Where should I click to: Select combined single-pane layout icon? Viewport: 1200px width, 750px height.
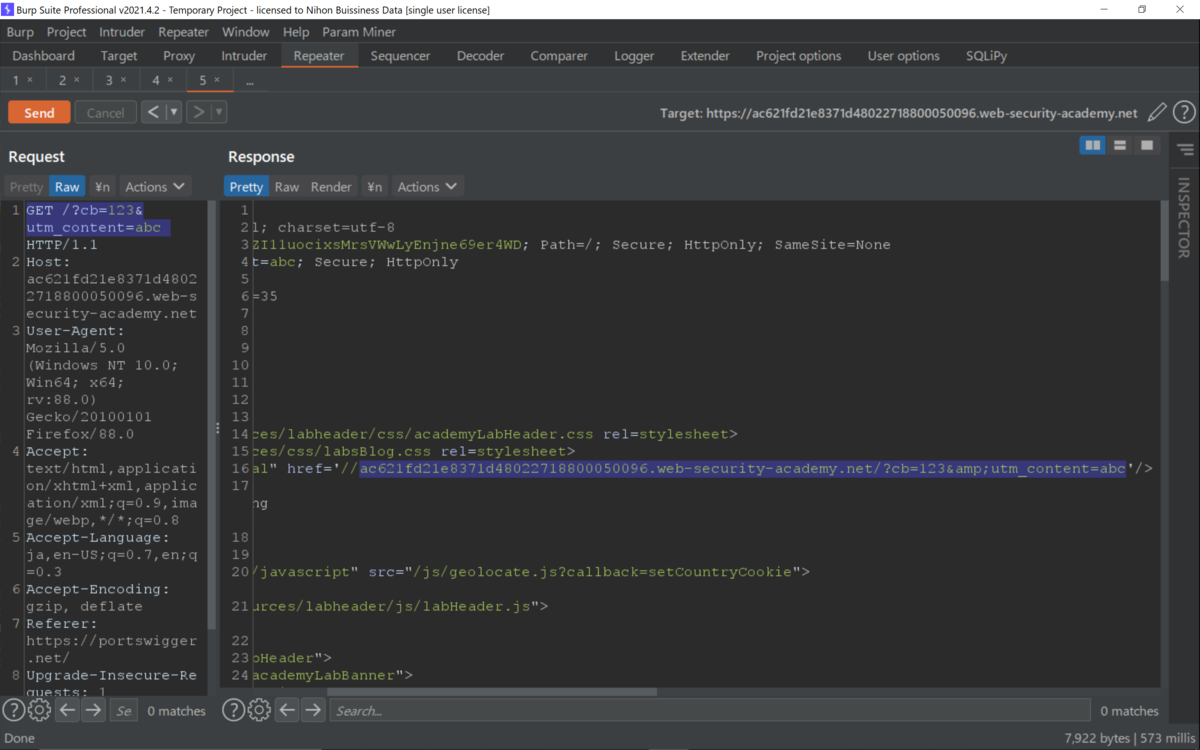(x=1147, y=146)
